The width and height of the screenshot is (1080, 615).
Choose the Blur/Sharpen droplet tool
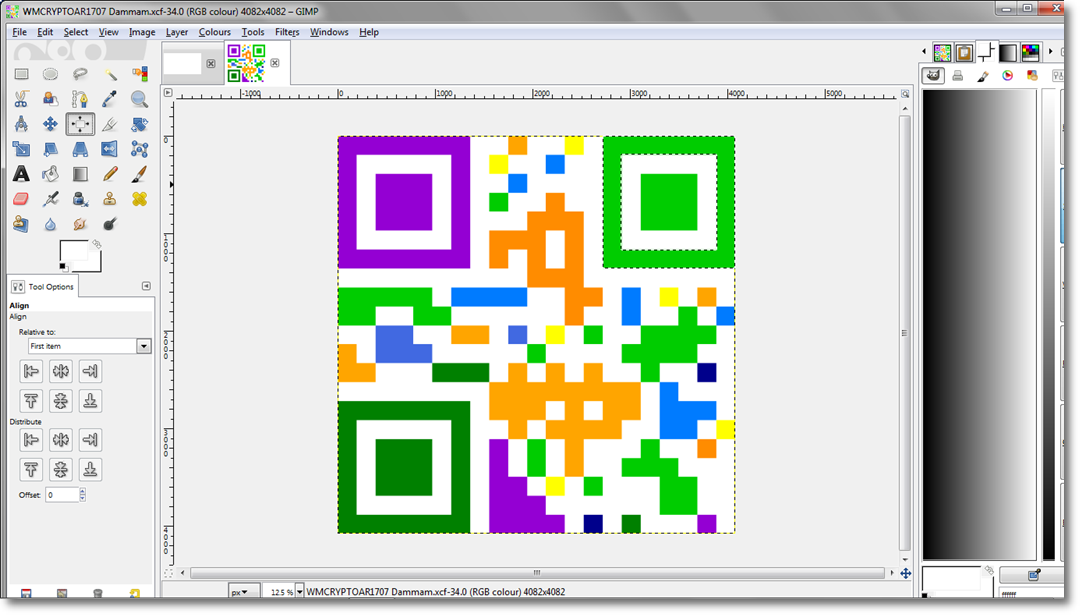point(50,224)
